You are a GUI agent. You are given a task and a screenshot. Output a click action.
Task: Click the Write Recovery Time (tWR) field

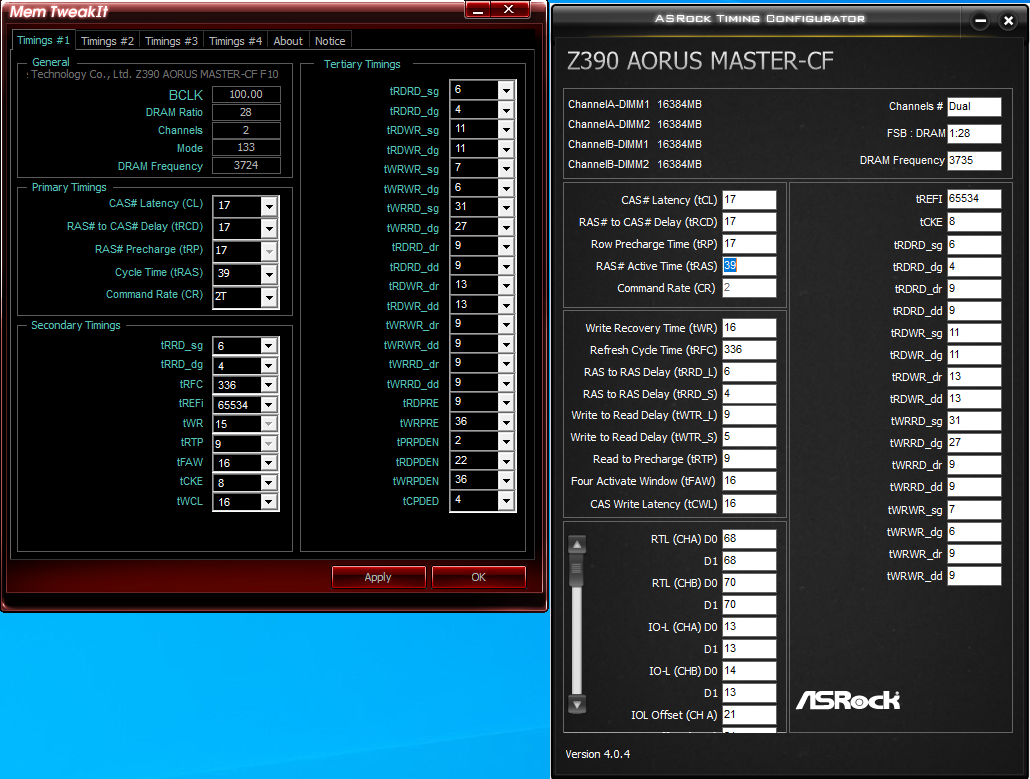coord(750,327)
